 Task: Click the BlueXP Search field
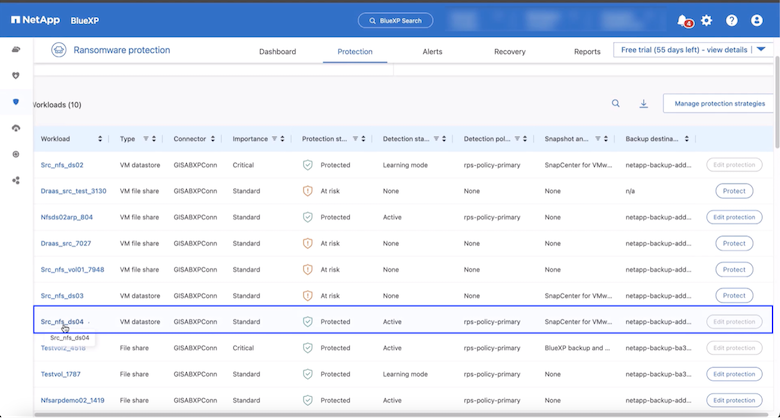(395, 20)
